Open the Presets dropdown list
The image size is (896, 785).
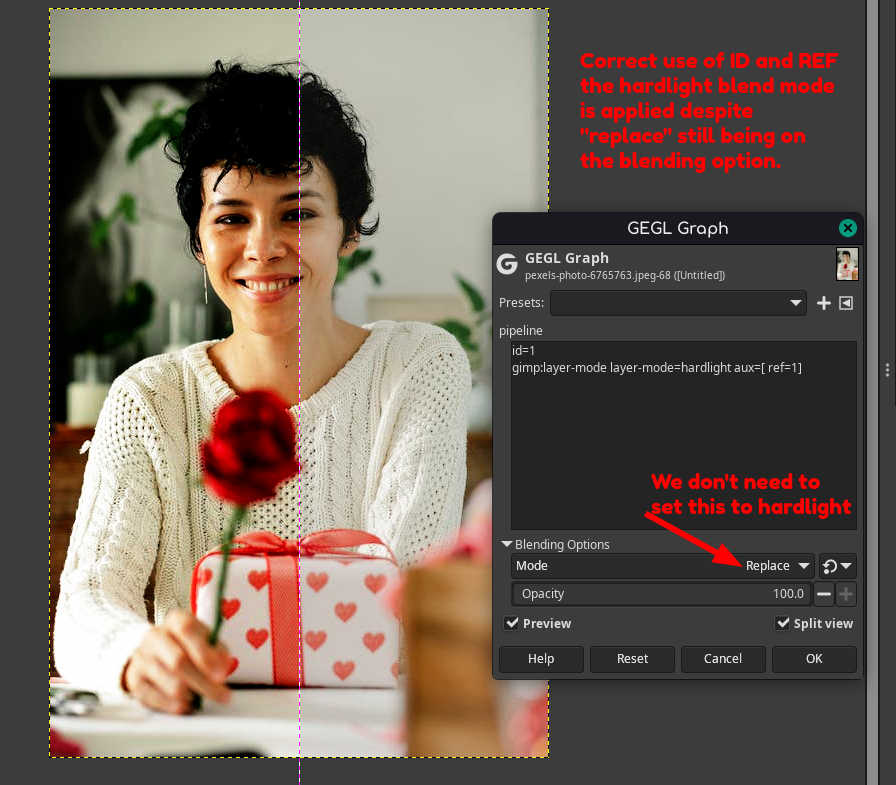click(x=678, y=303)
